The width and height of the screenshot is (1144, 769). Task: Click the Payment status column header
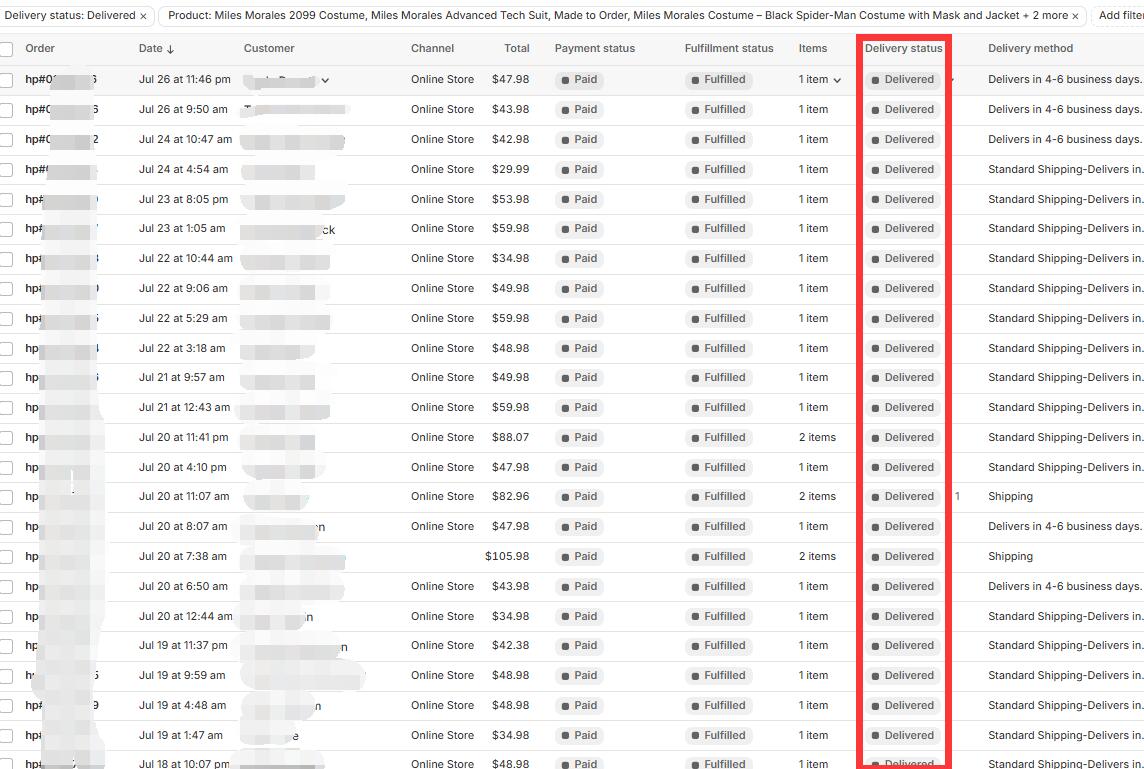(594, 48)
